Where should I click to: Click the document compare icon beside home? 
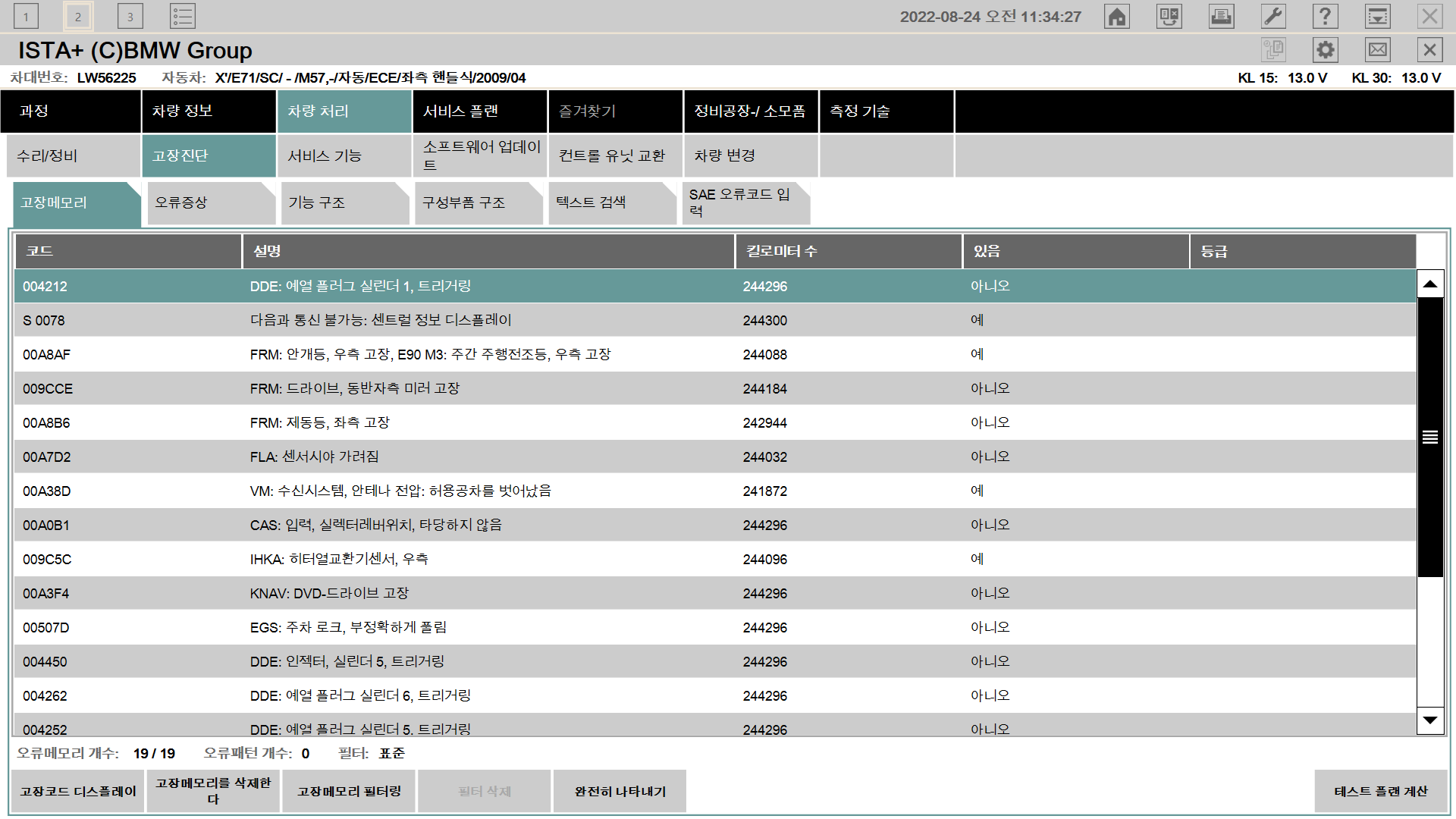pos(1169,17)
